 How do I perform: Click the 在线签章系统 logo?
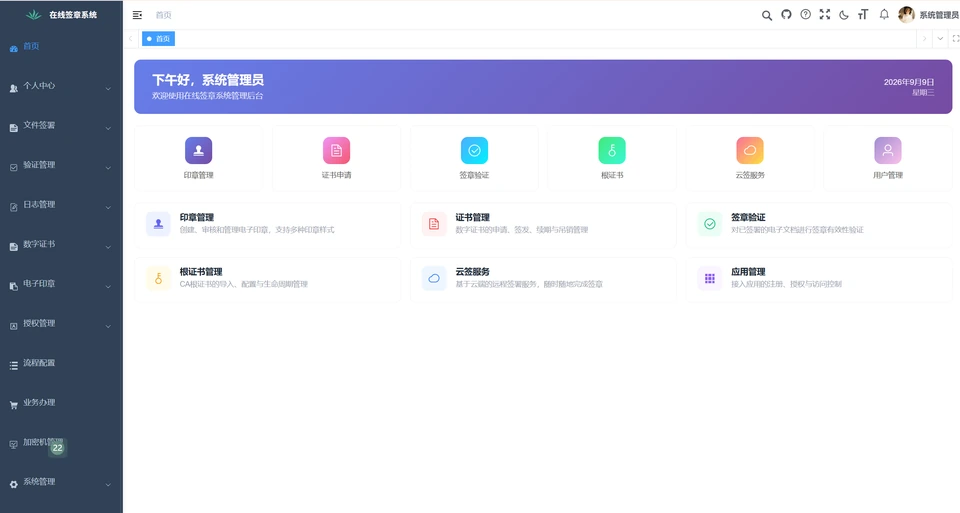(x=61, y=15)
